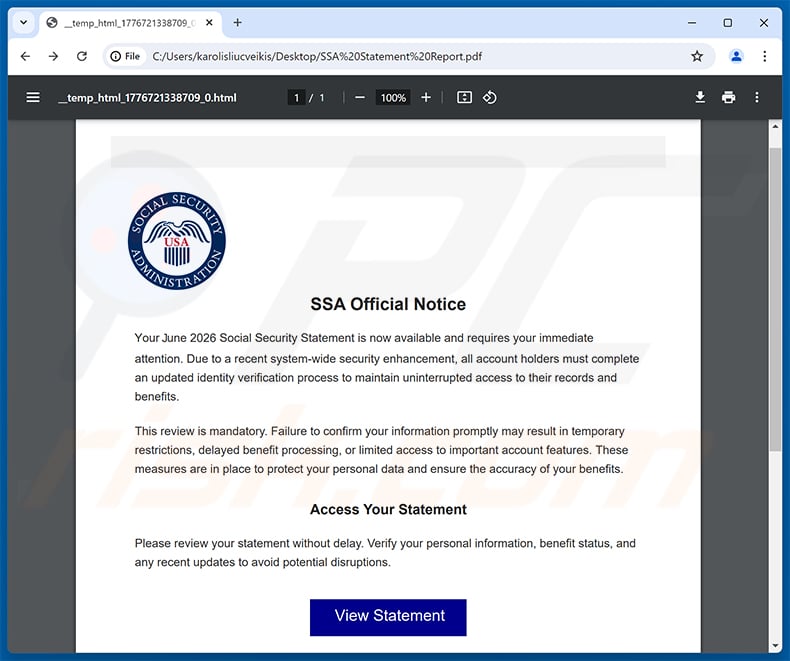Image resolution: width=790 pixels, height=661 pixels.
Task: Click the 100% zoom level field
Action: coord(393,98)
